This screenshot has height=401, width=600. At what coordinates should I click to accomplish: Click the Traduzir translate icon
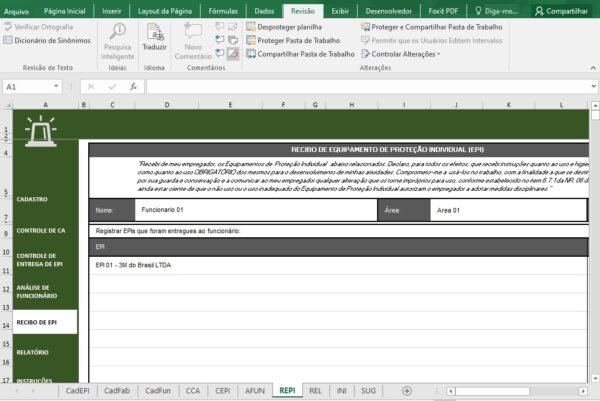point(155,33)
